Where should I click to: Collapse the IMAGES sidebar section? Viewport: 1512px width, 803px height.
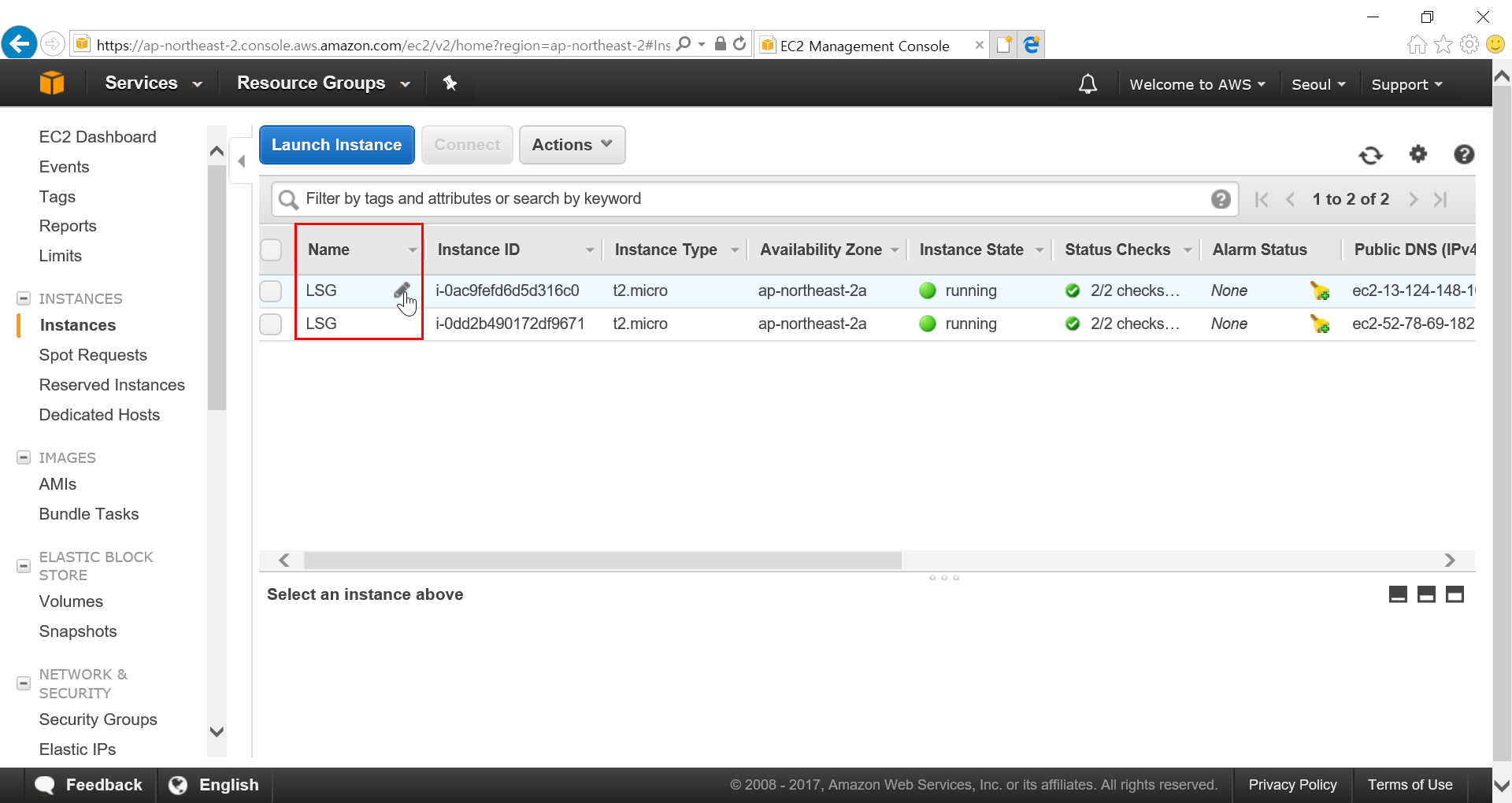point(24,457)
